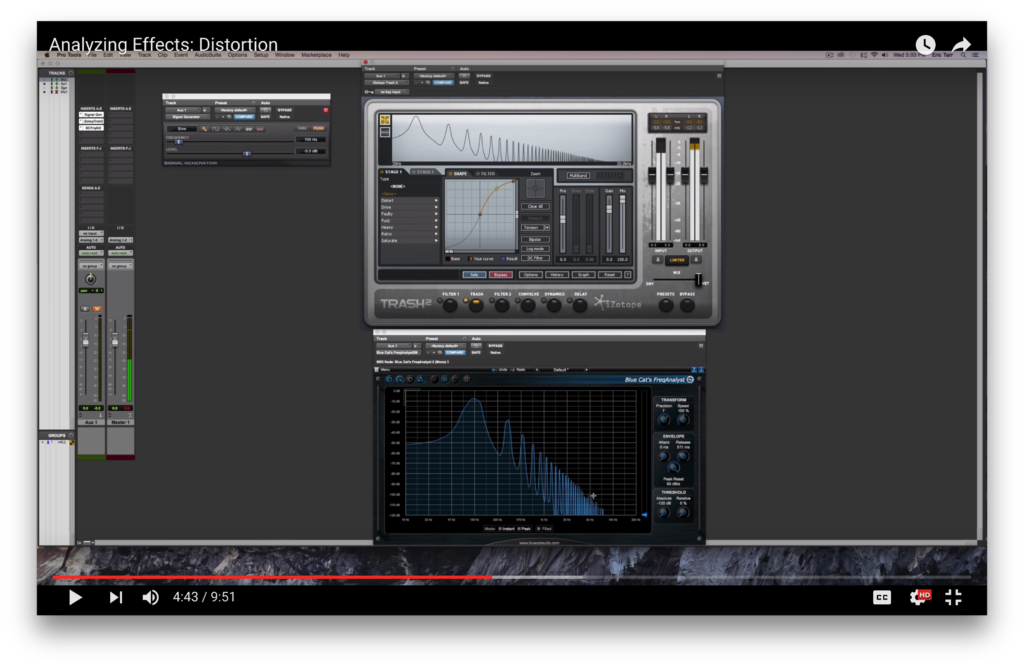Click the FREQUENCY slider in Signal Generator

click(x=178, y=142)
